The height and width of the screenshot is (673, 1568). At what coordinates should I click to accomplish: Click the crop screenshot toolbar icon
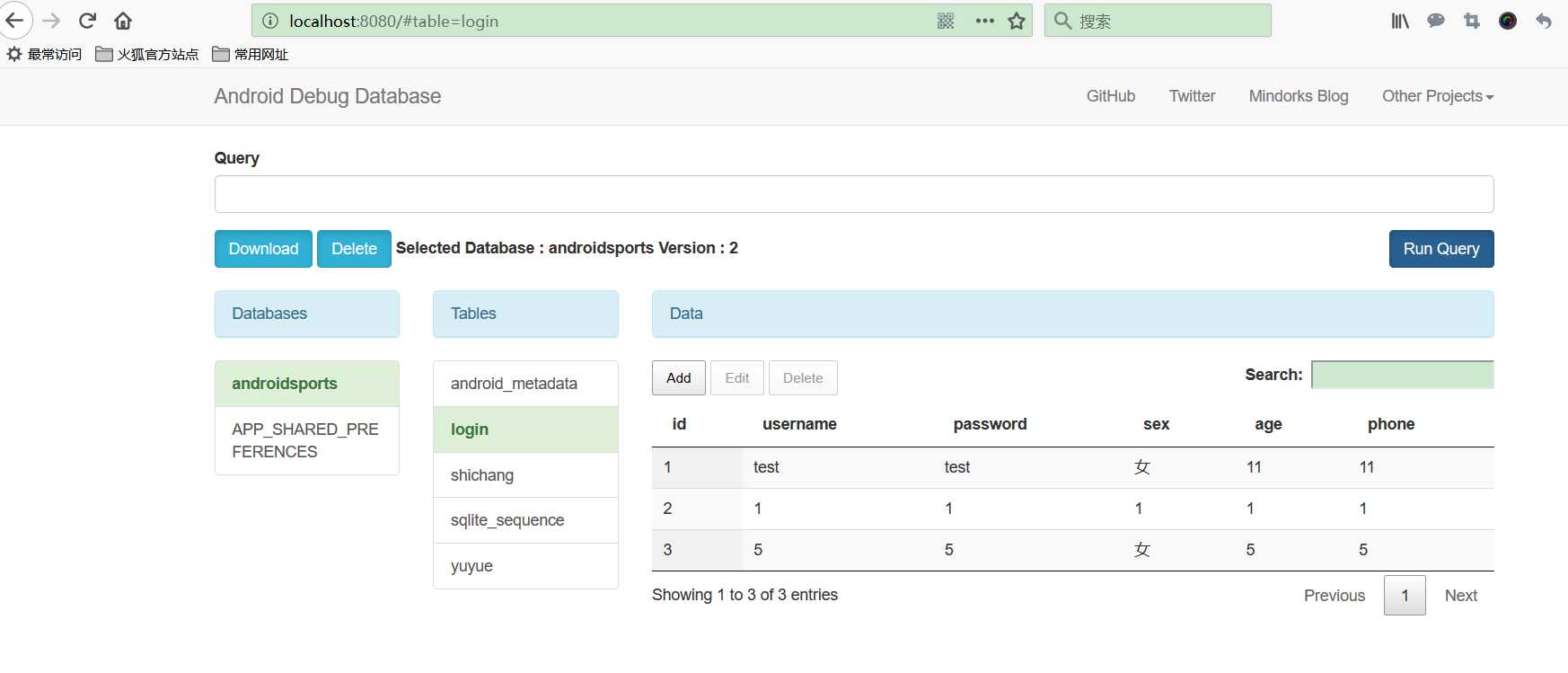1472,21
